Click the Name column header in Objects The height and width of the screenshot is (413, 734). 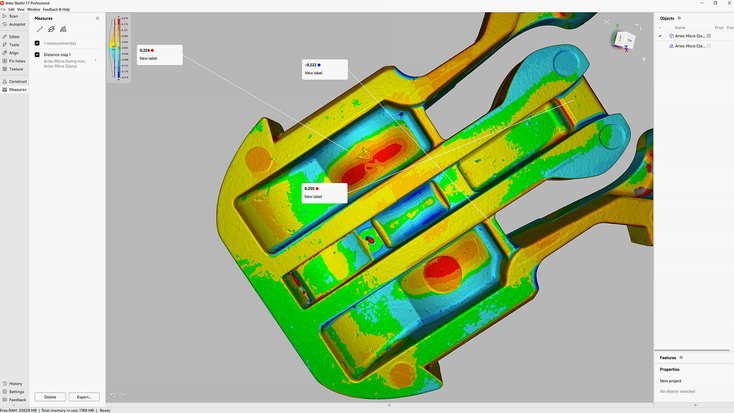pyautogui.click(x=680, y=28)
